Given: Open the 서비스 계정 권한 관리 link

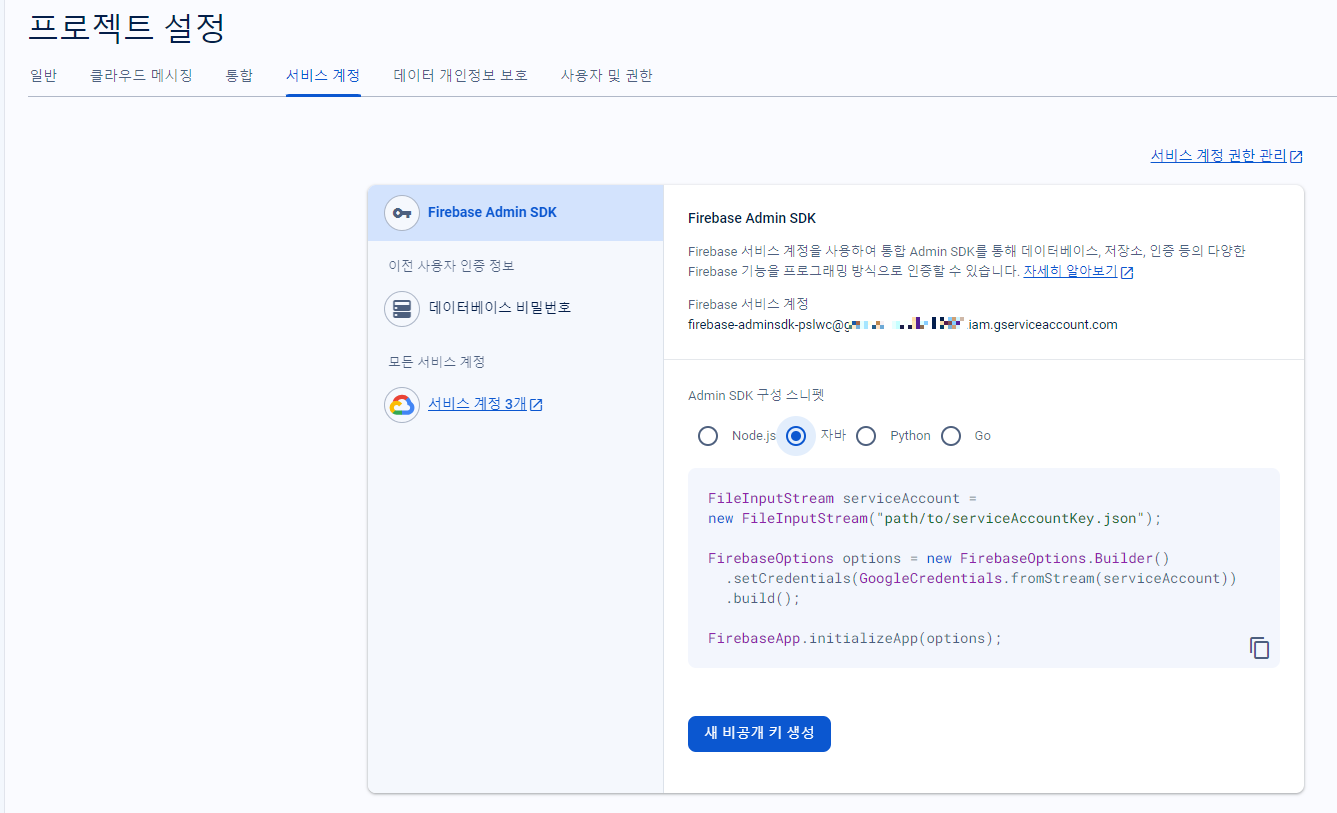Looking at the screenshot, I should point(1218,156).
